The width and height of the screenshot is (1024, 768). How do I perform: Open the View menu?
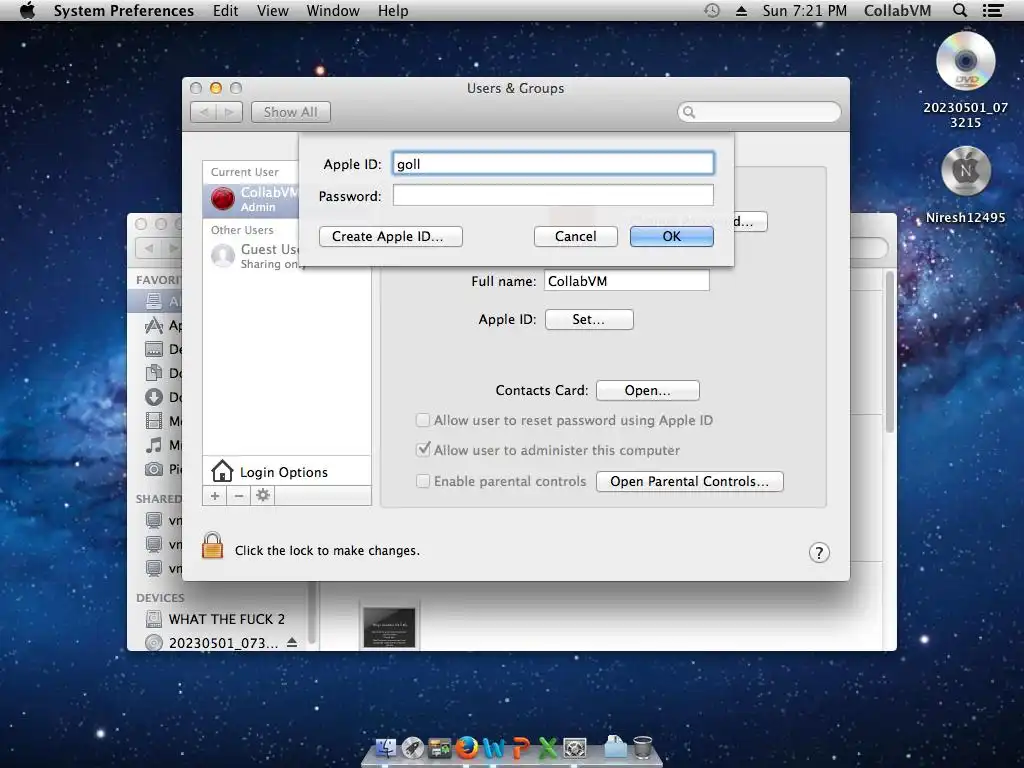[x=272, y=10]
